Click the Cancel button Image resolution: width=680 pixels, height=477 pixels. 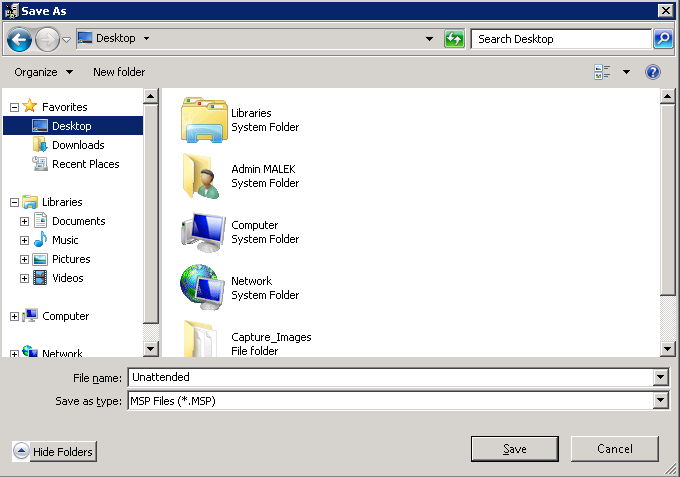[x=615, y=449]
